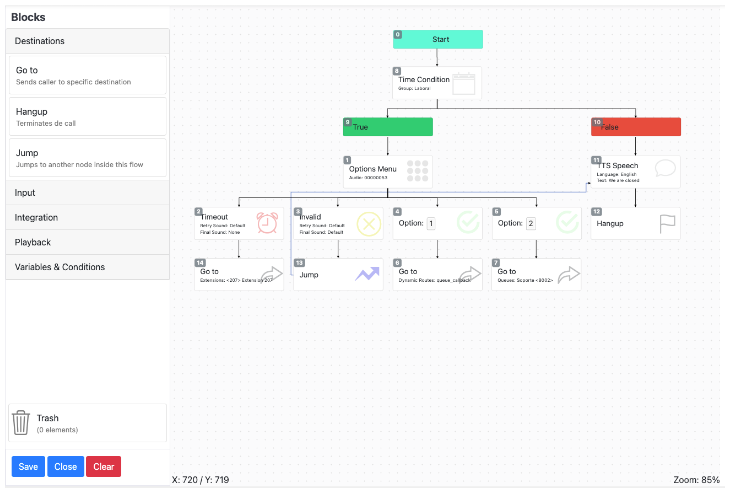Viewport: 730px width, 493px height.
Task: Click the purple arrow icon on Jump node
Action: click(x=367, y=274)
